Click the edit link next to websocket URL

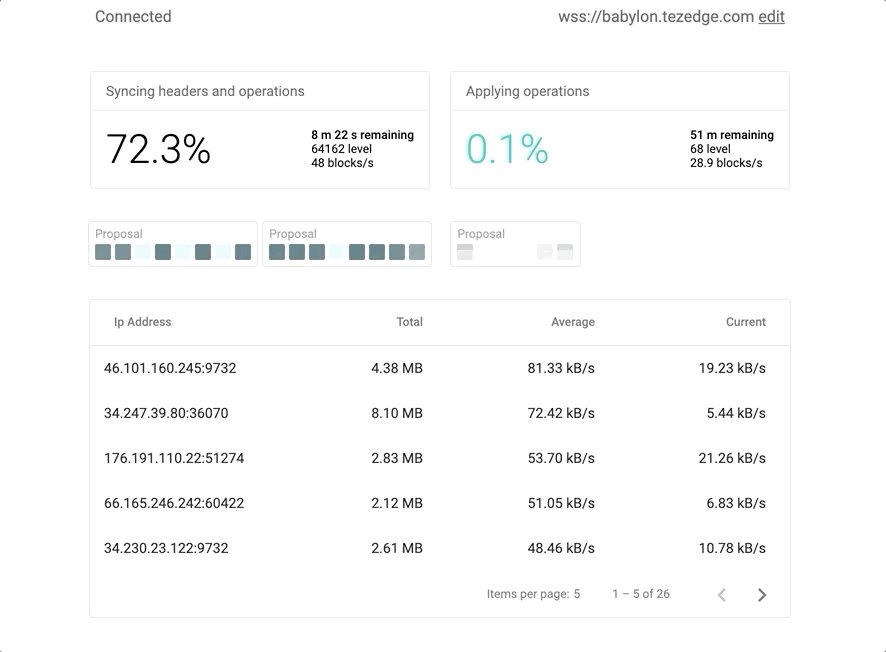coord(771,16)
